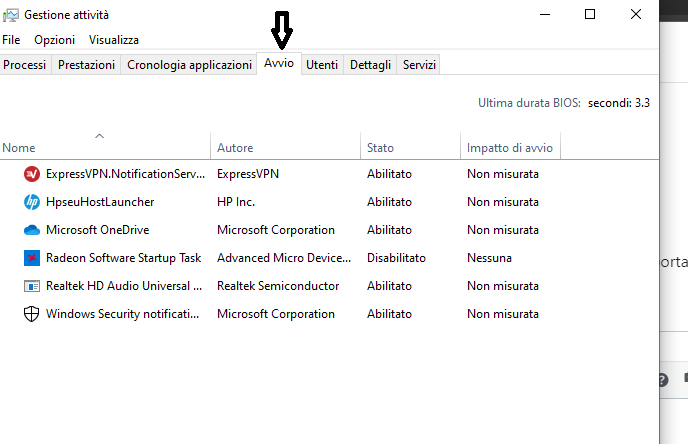Sort by Impatto di avvio column
Image resolution: width=688 pixels, height=444 pixels.
510,148
